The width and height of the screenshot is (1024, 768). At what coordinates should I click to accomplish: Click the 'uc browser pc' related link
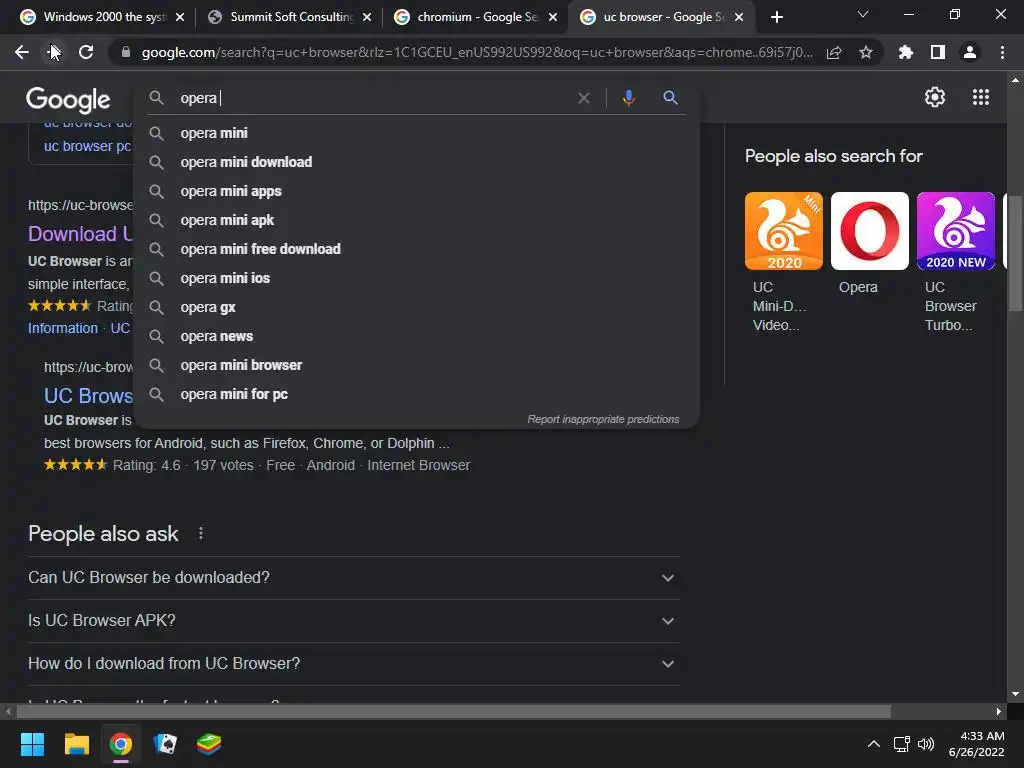[x=88, y=146]
